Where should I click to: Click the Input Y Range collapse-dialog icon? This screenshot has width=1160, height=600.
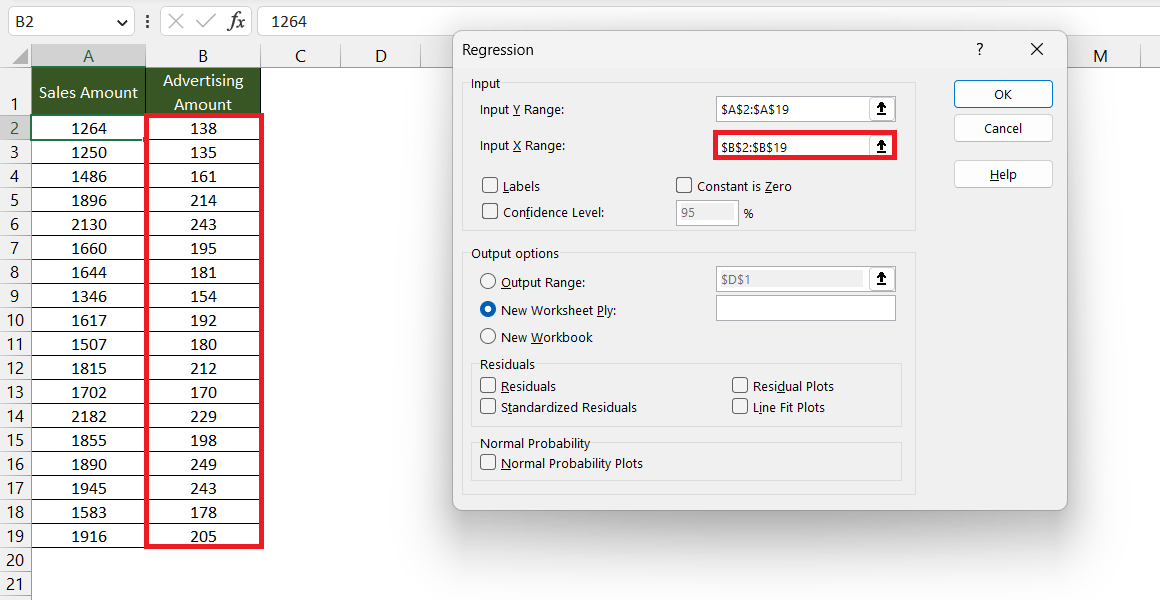pos(881,109)
